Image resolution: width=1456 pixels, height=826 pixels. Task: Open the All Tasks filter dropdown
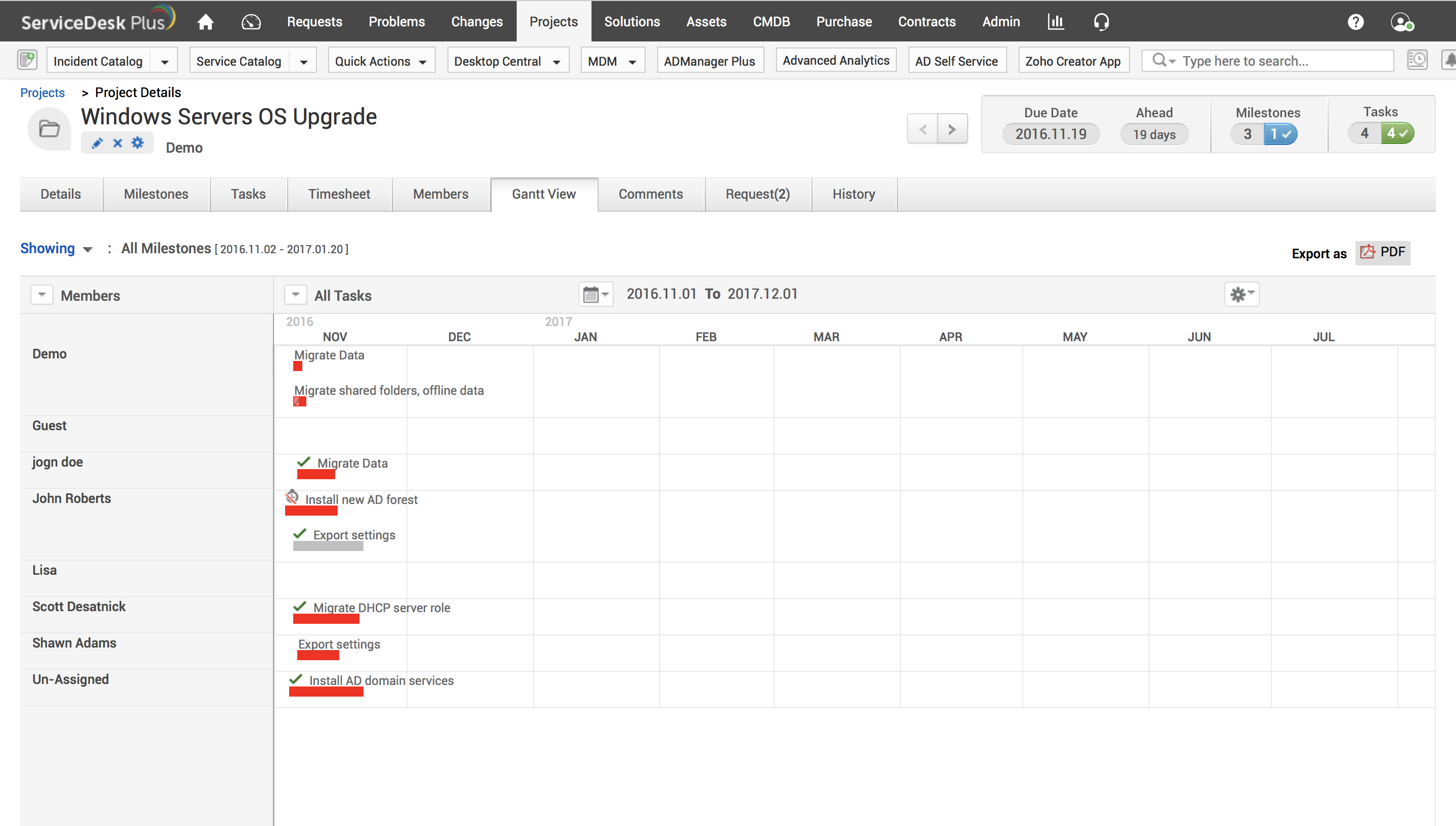tap(296, 295)
